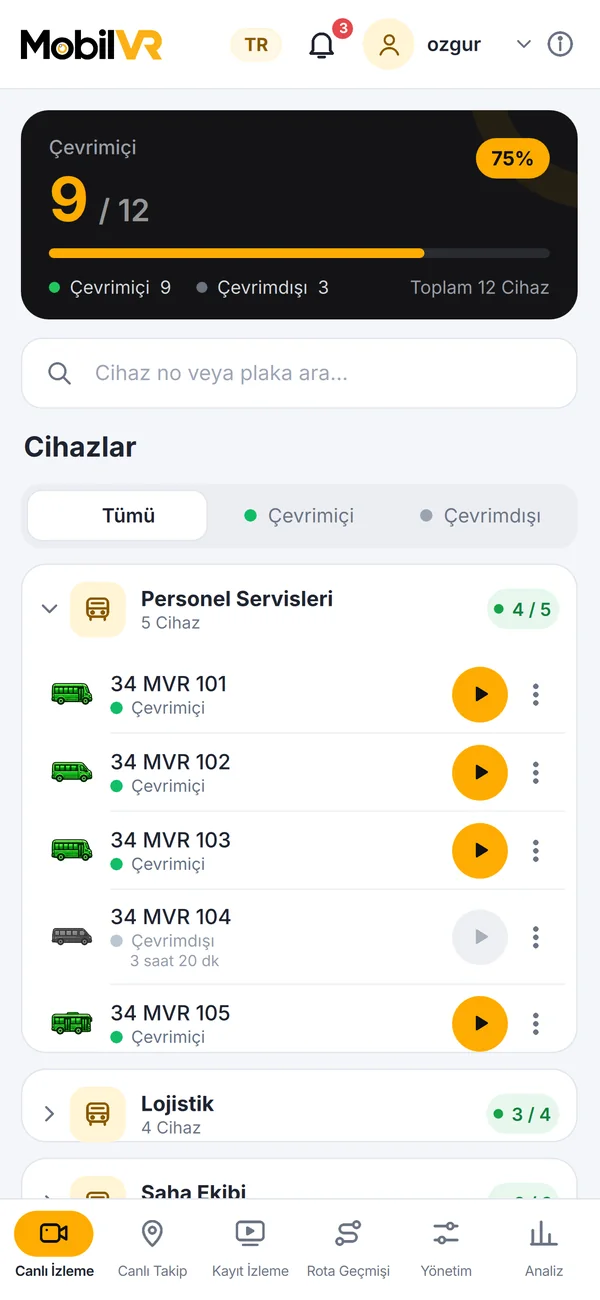Viewport: 600px width, 1300px height.
Task: Select the Tümü filter segment
Action: [117, 516]
